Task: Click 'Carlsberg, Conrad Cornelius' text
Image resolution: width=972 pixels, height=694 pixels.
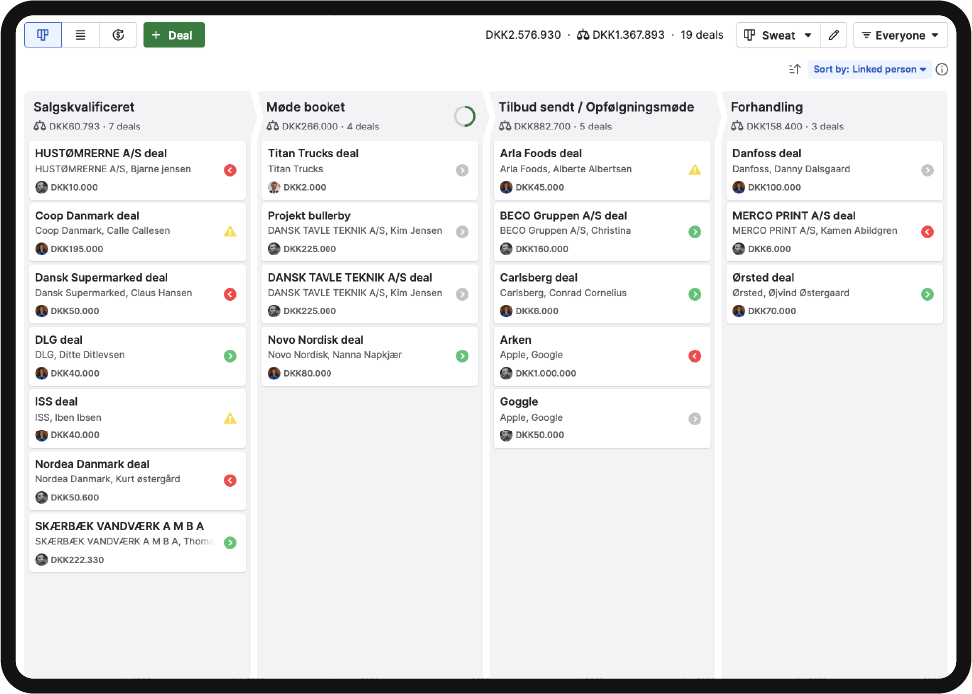Action: click(563, 292)
